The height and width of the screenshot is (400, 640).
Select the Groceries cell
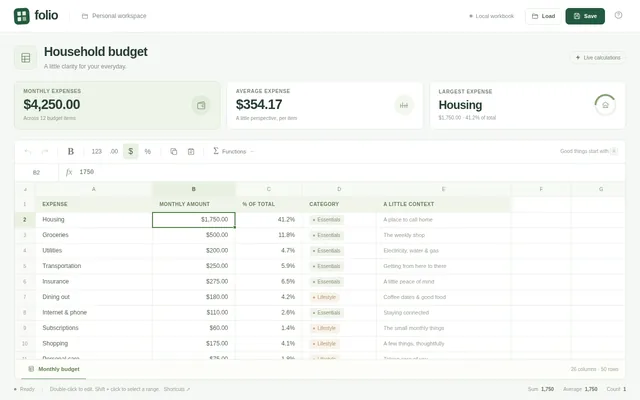coord(94,235)
